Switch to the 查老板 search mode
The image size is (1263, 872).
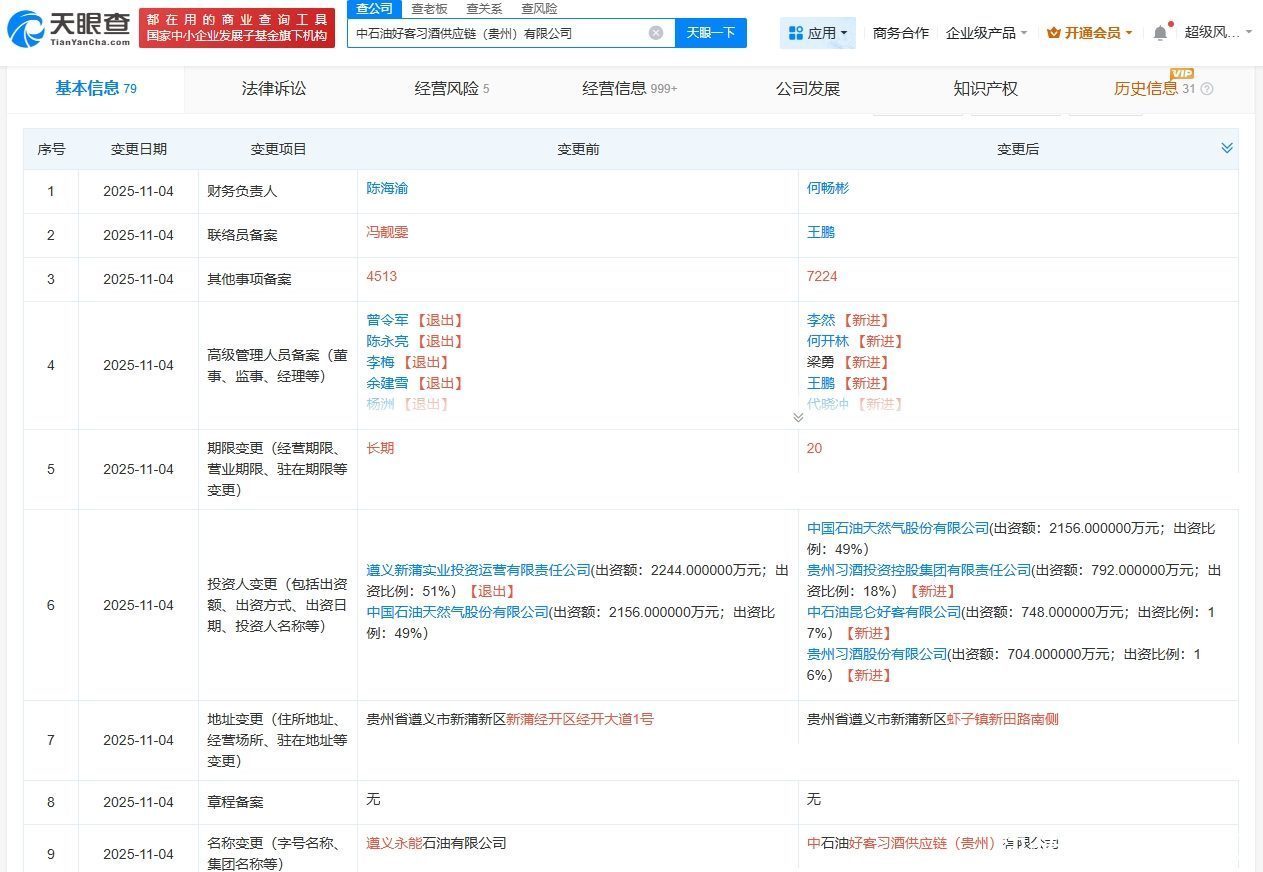click(x=430, y=9)
